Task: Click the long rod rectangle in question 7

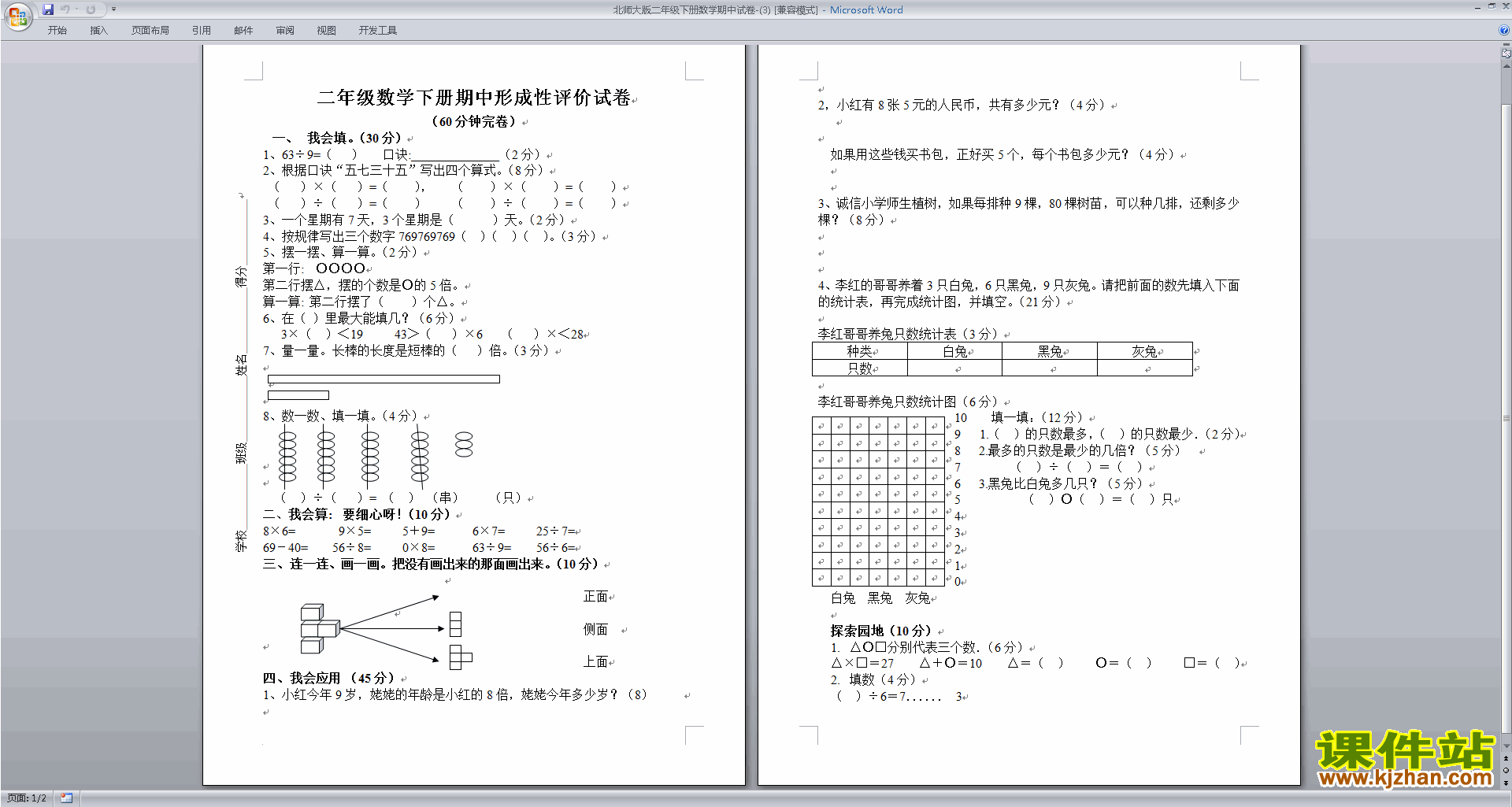Action: [384, 379]
